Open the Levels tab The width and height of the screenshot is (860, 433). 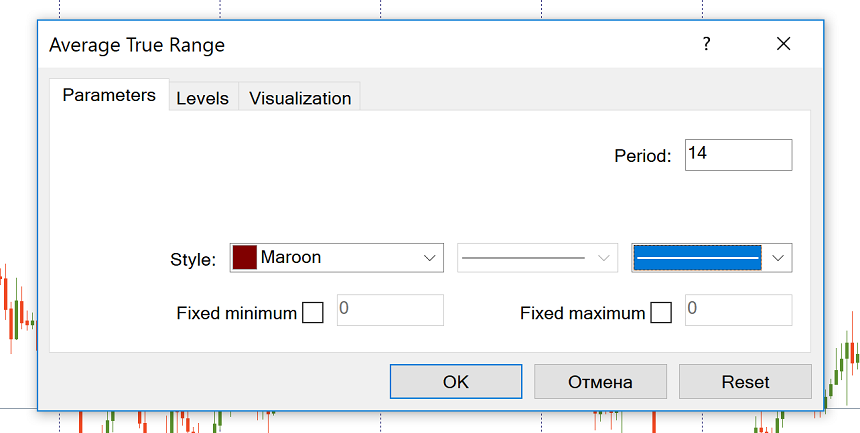click(x=202, y=98)
